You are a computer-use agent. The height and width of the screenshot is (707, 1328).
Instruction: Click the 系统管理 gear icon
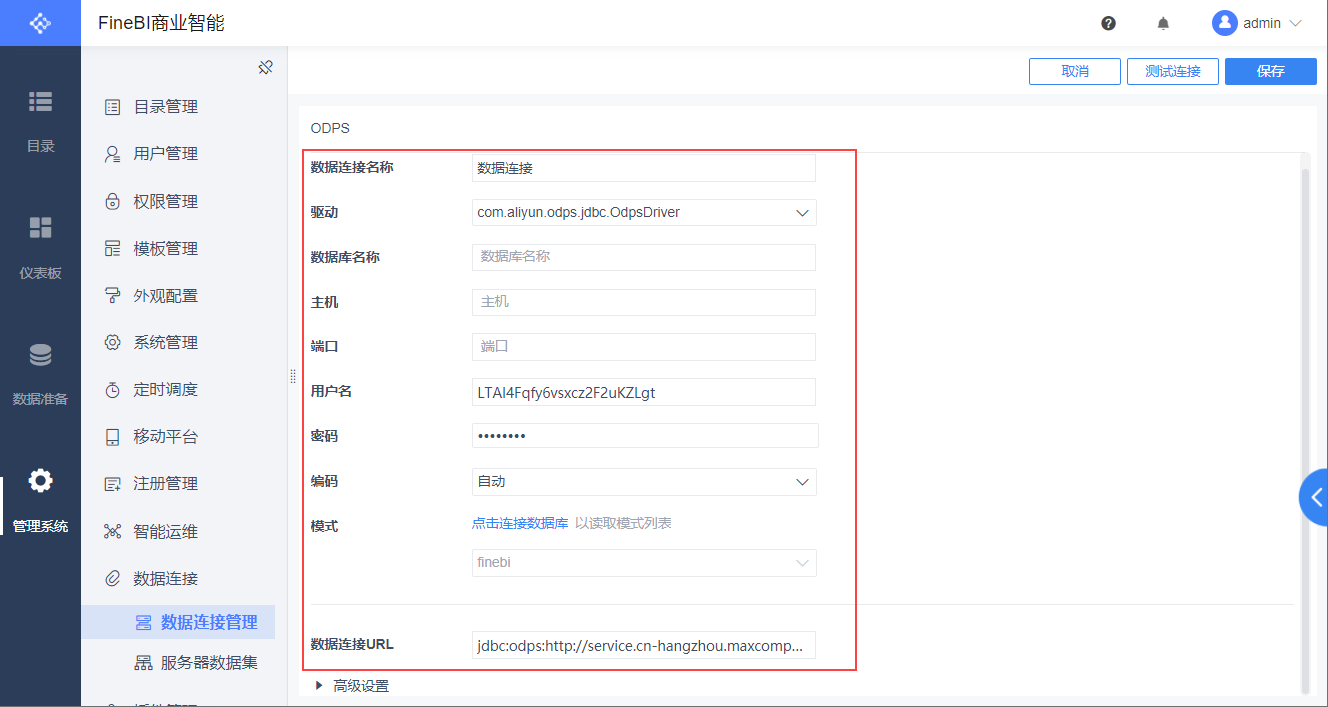pos(113,342)
